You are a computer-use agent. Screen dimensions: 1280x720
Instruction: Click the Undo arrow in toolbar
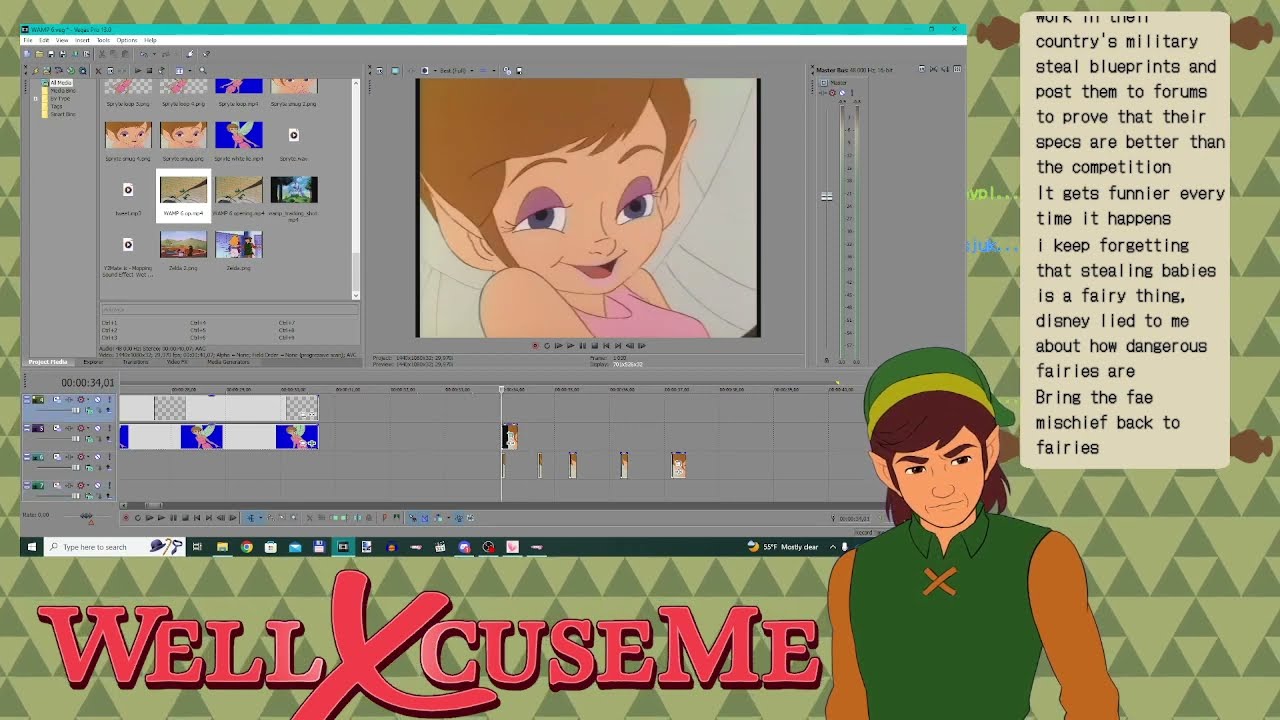point(144,54)
